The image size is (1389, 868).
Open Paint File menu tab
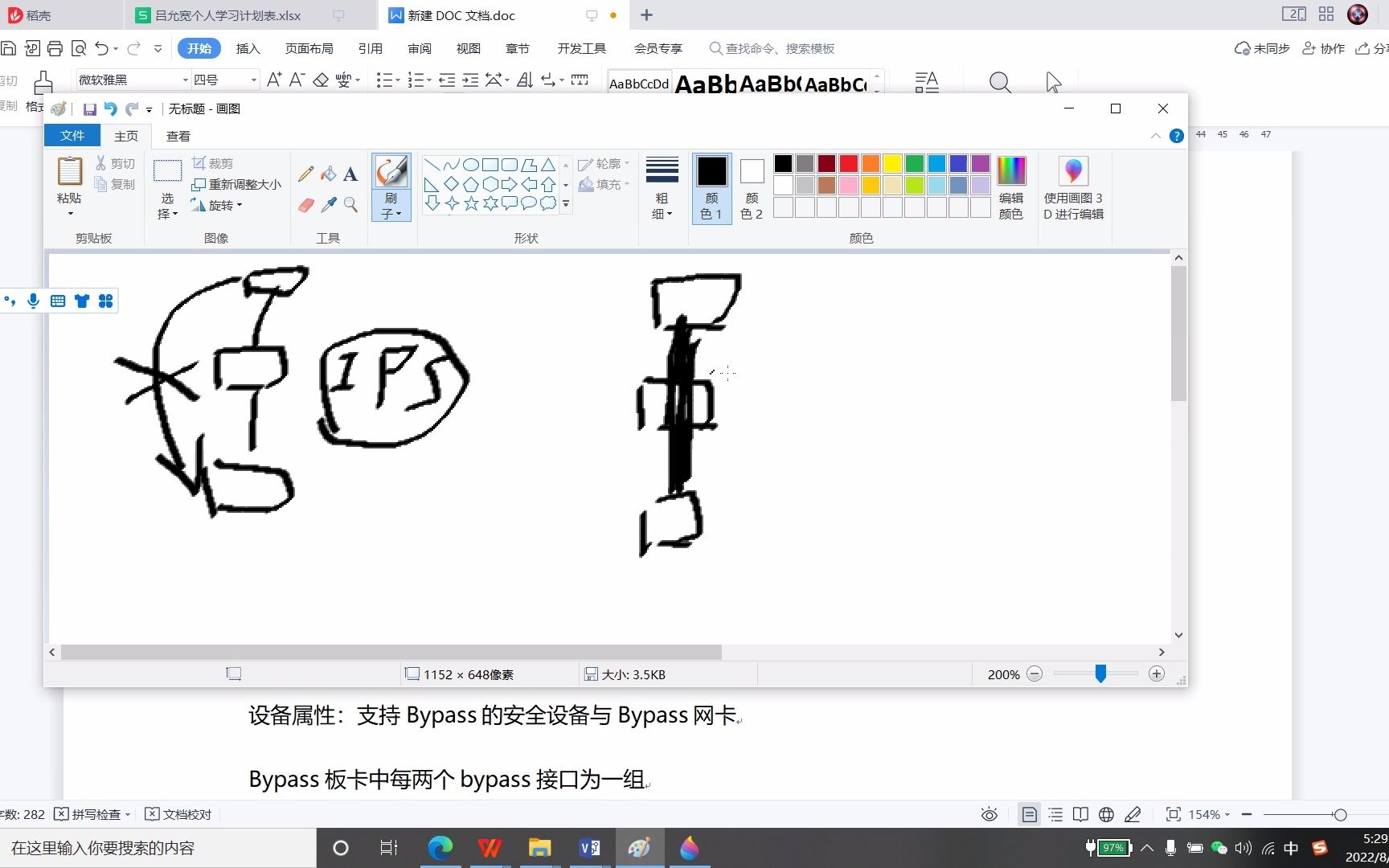pos(72,136)
